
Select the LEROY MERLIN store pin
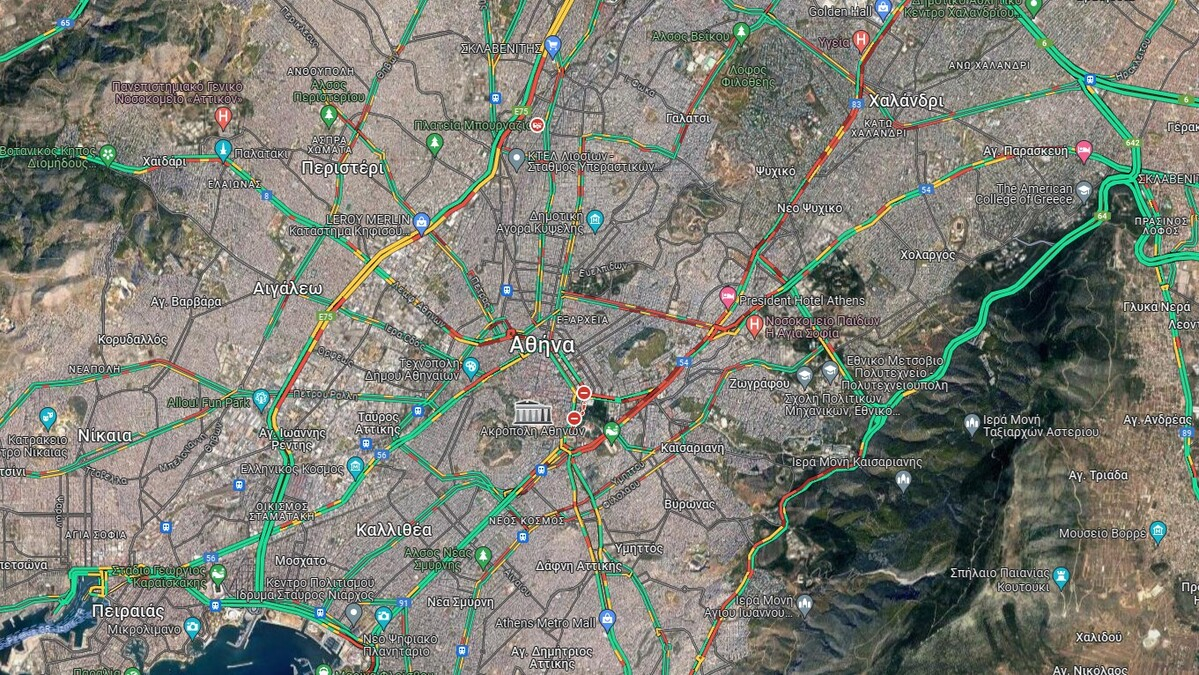(421, 222)
